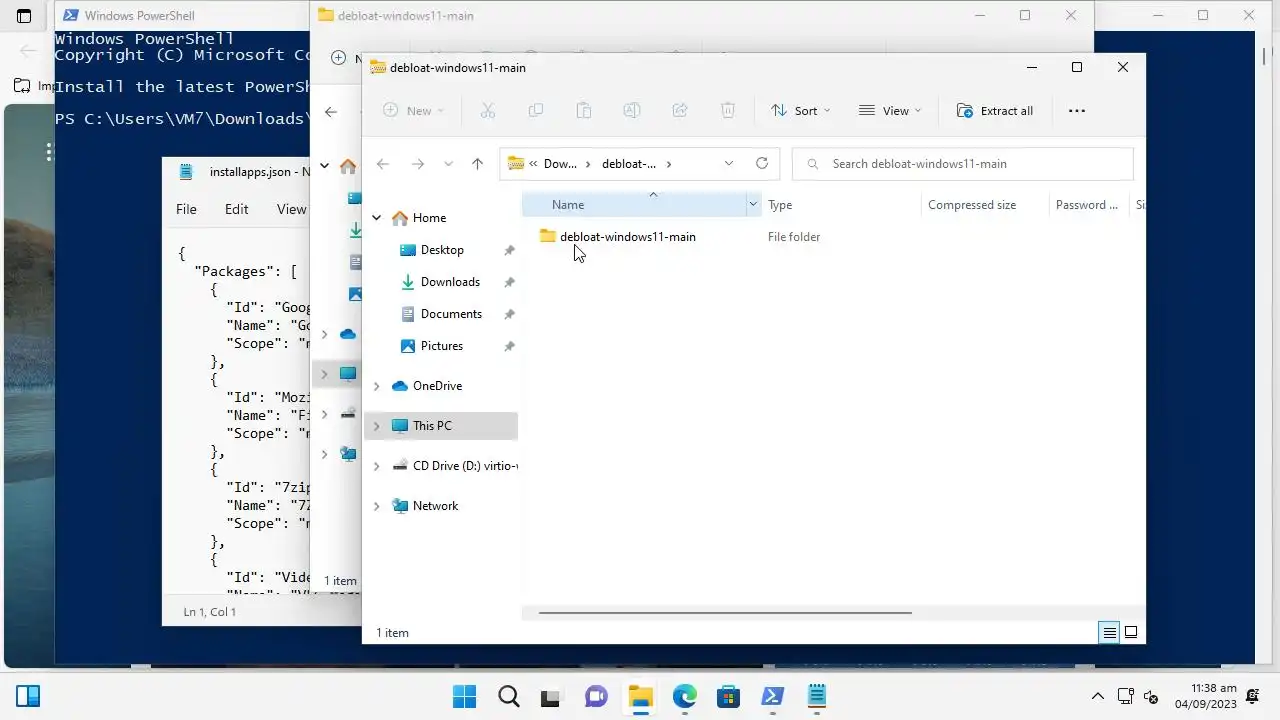This screenshot has height=720, width=1280.
Task: Click the Copy icon in Explorer toolbar
Action: point(536,111)
